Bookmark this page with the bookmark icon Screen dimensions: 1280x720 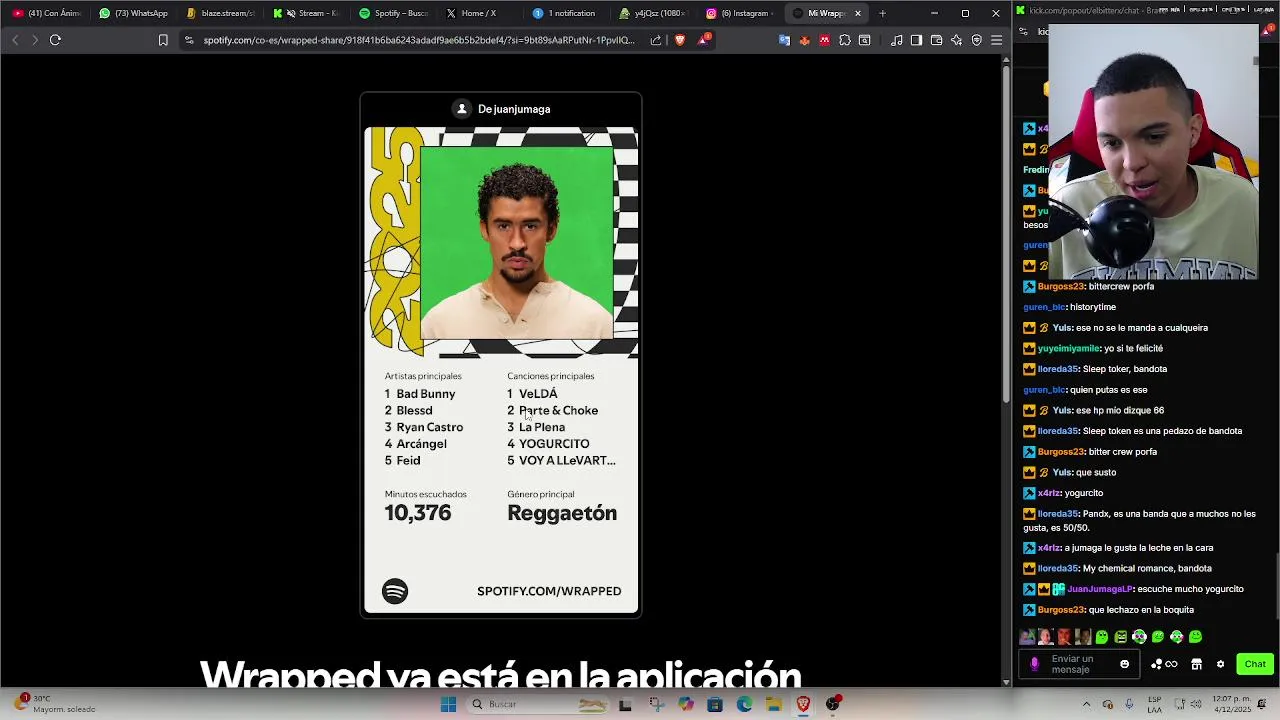coord(163,40)
